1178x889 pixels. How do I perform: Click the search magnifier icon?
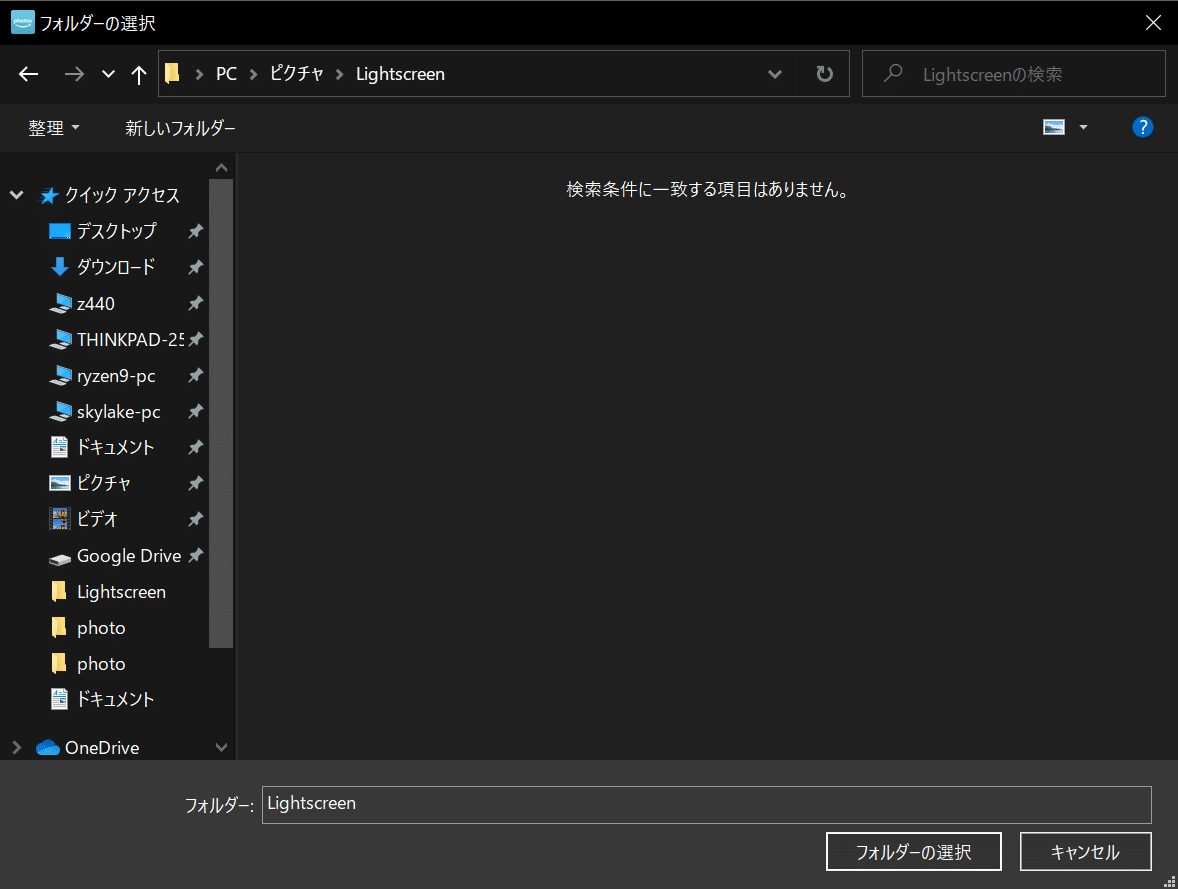click(x=893, y=73)
